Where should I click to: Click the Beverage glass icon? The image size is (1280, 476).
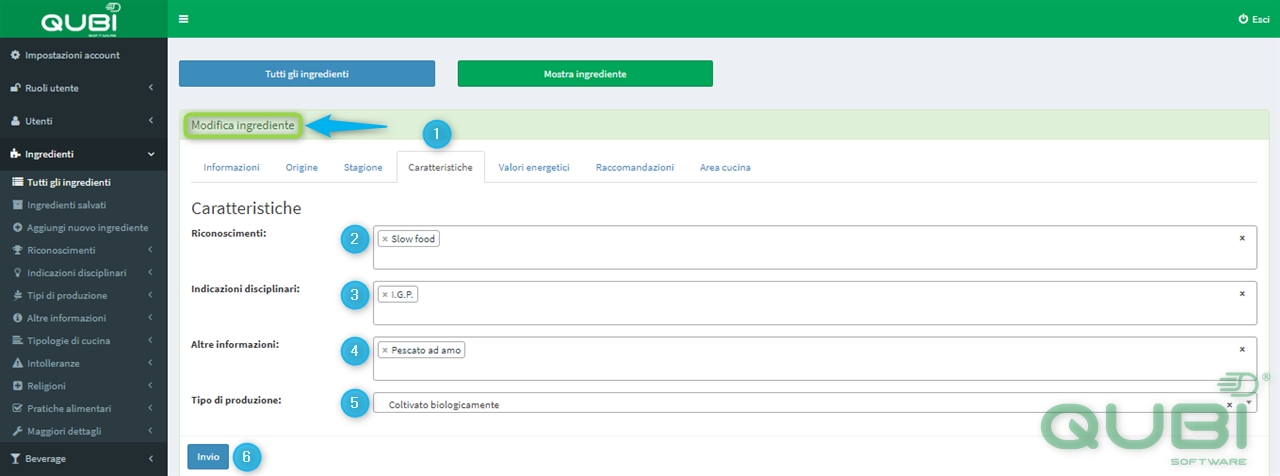15,459
